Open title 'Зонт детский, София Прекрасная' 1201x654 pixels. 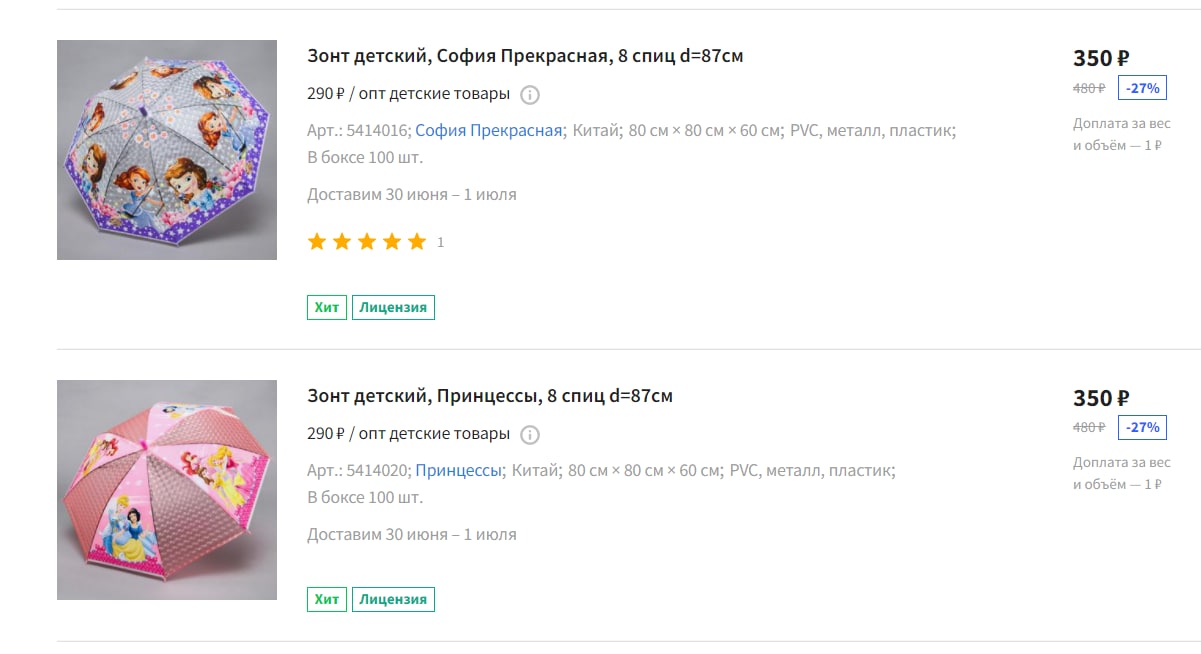tap(525, 56)
